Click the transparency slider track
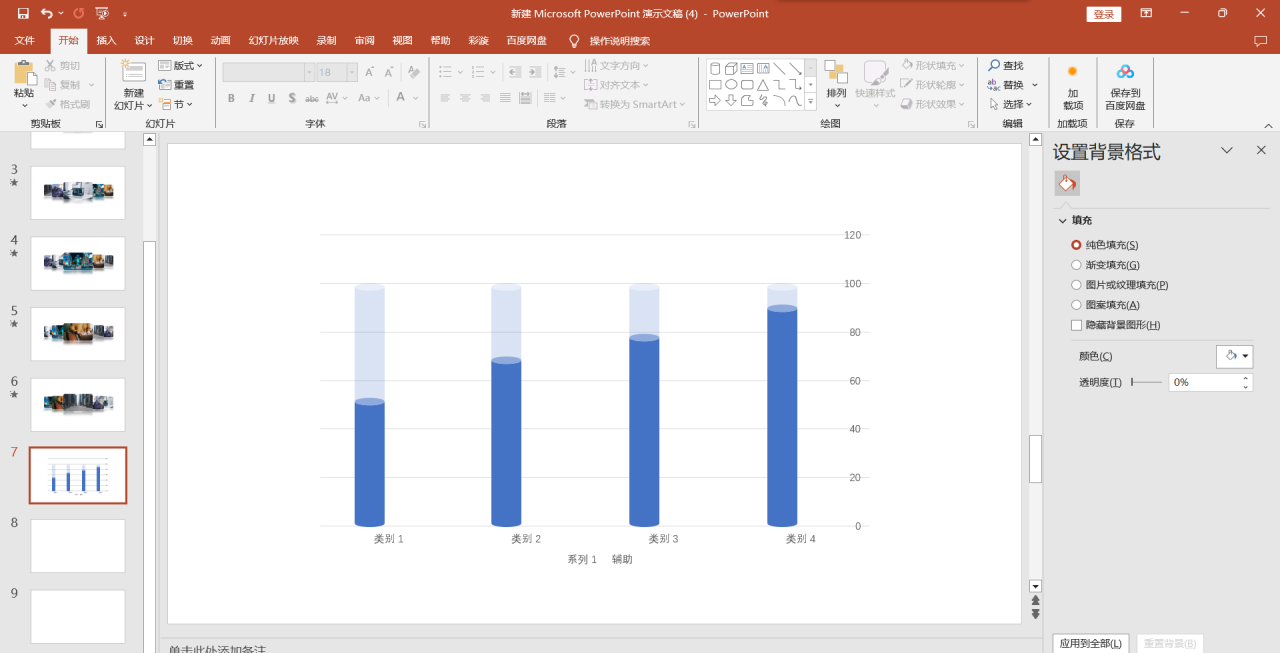The height and width of the screenshot is (653, 1280). [1147, 382]
